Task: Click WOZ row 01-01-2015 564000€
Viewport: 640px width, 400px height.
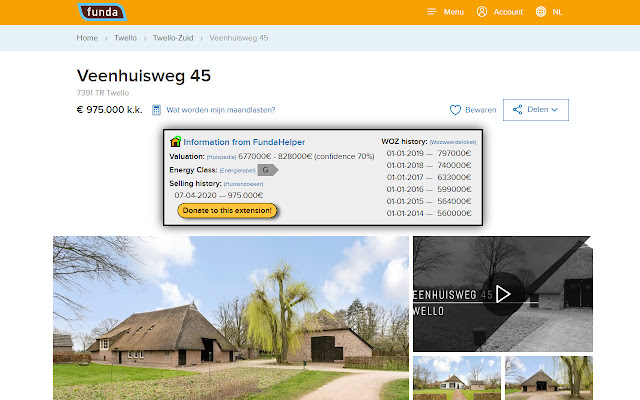Action: click(429, 201)
